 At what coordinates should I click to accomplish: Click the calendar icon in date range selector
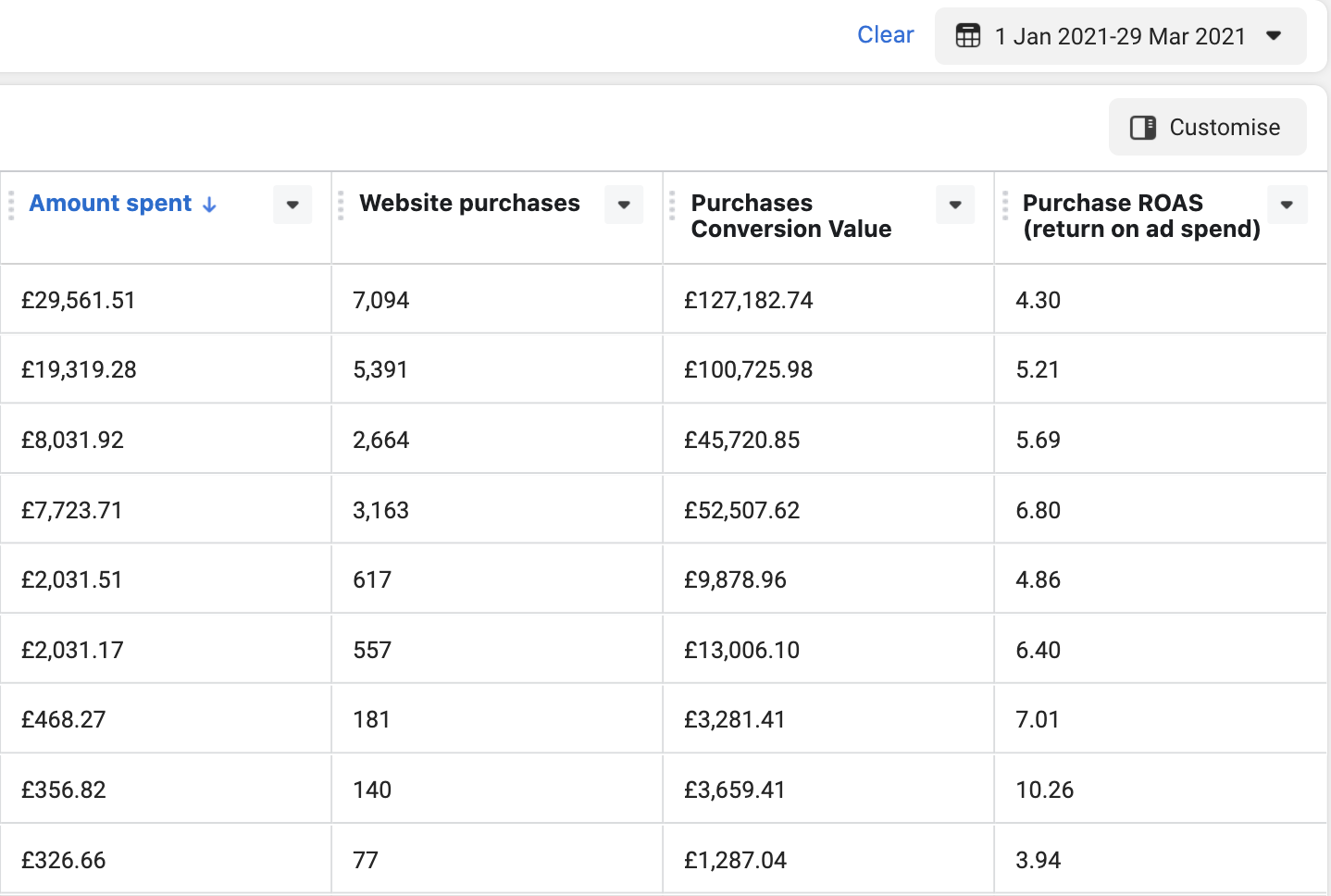[968, 36]
